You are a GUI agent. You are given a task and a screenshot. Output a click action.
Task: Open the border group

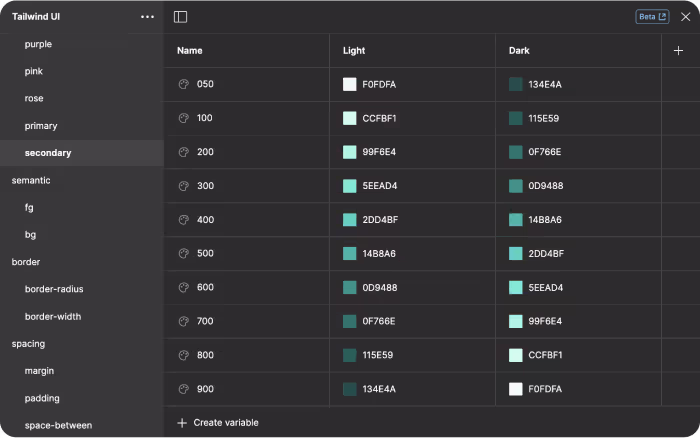26,262
